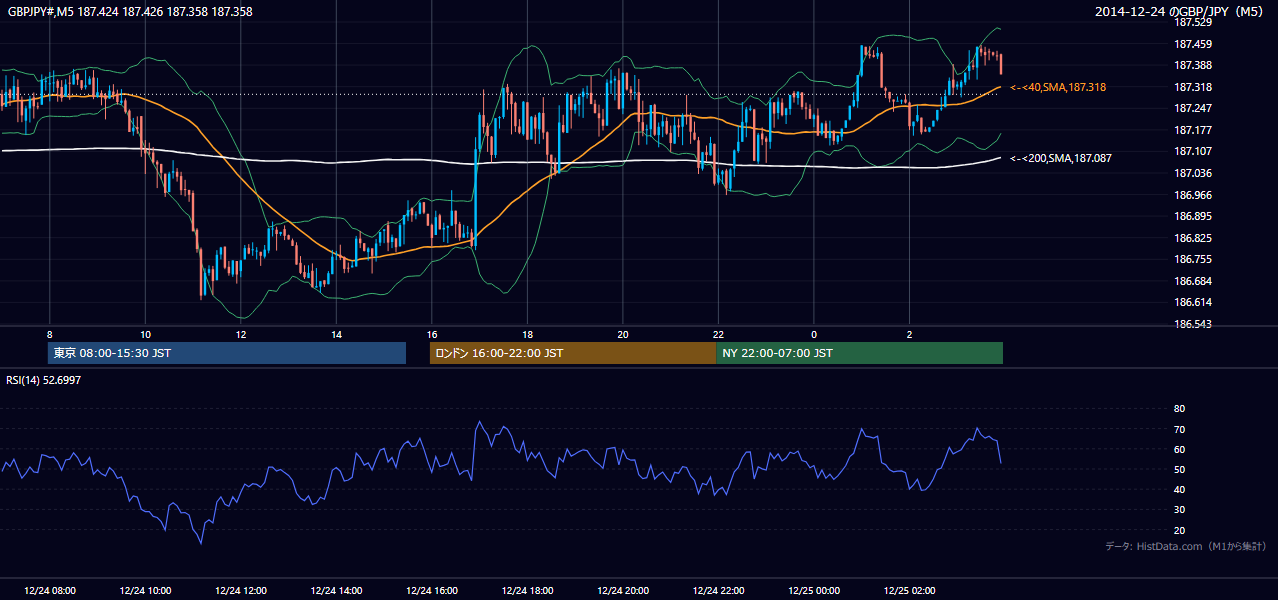Image resolution: width=1278 pixels, height=600 pixels.
Task: Click the 12/24 10:00 bottom time label
Action: click(x=146, y=590)
